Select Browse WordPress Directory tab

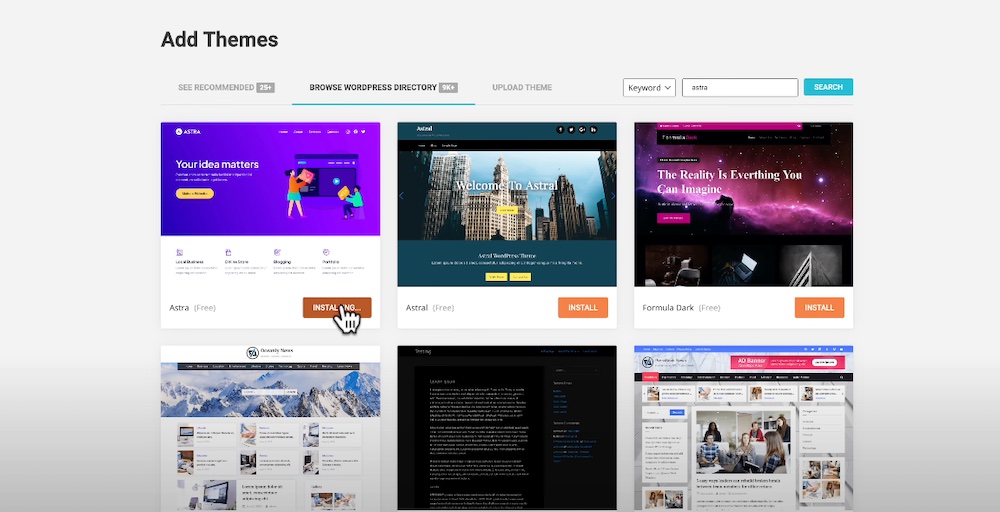coord(383,87)
